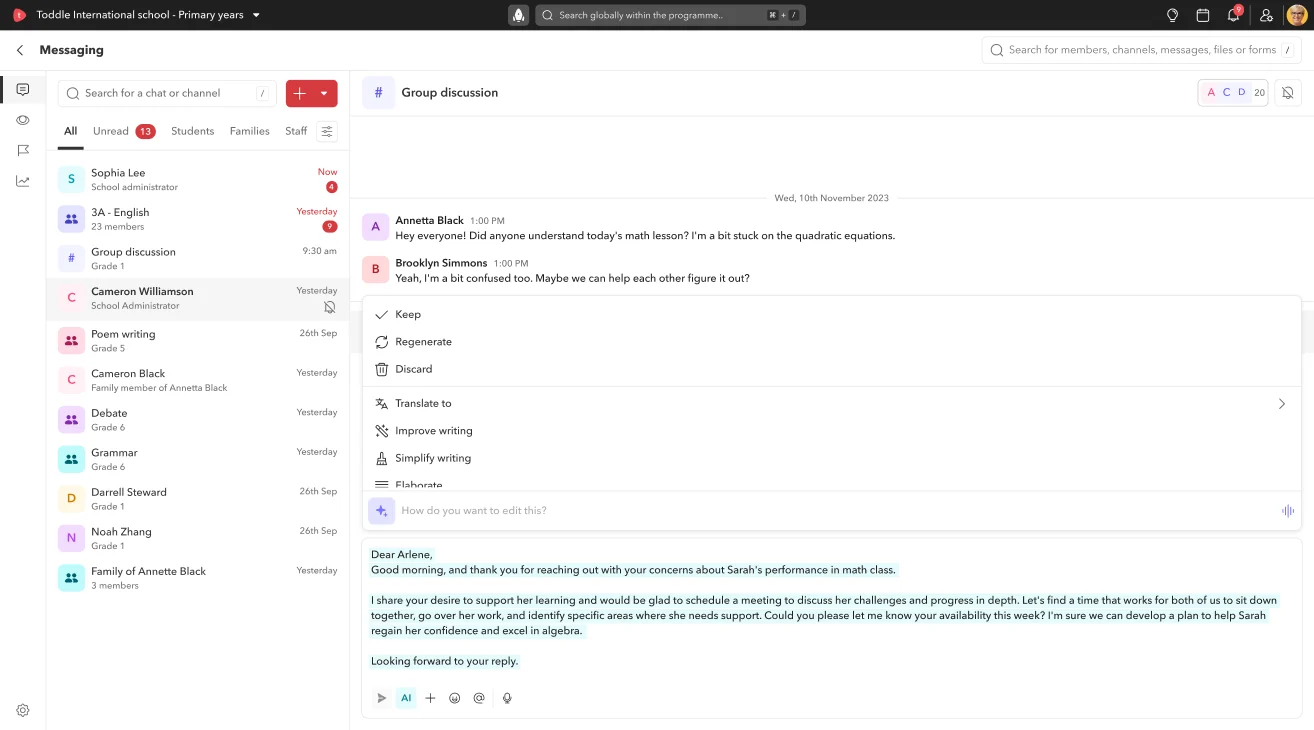Click the rocket icon in top bar

[x=519, y=15]
